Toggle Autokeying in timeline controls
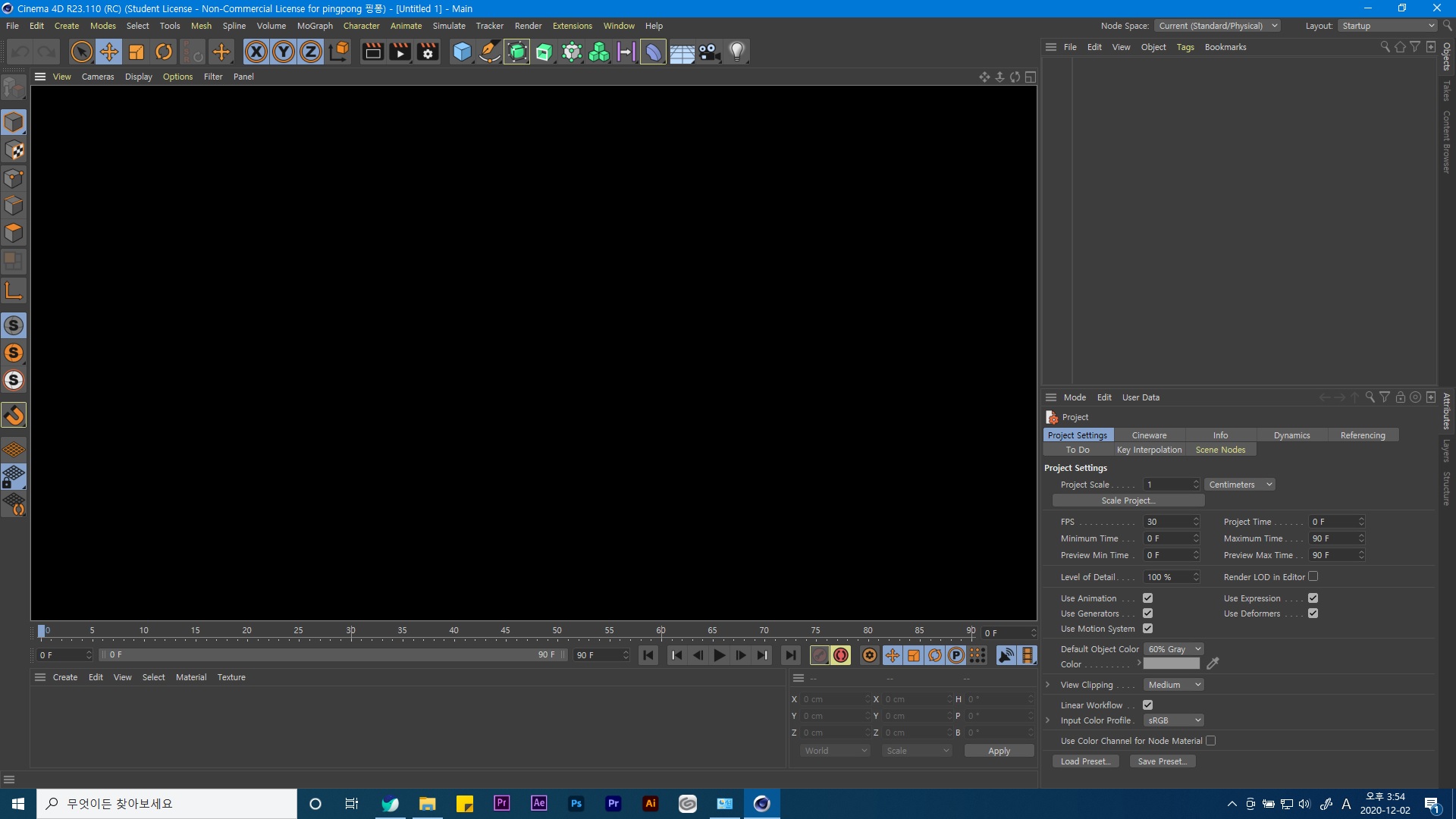 [x=841, y=655]
